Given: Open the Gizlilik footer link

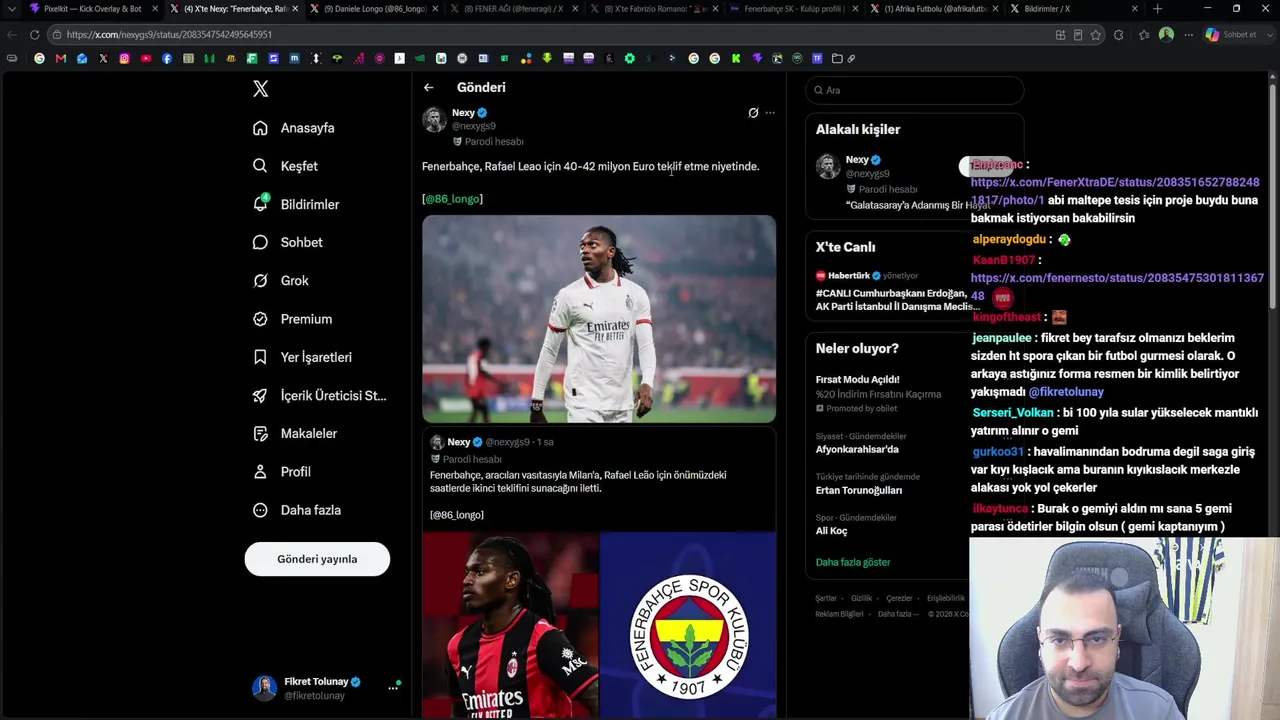Looking at the screenshot, I should pyautogui.click(x=861, y=598).
